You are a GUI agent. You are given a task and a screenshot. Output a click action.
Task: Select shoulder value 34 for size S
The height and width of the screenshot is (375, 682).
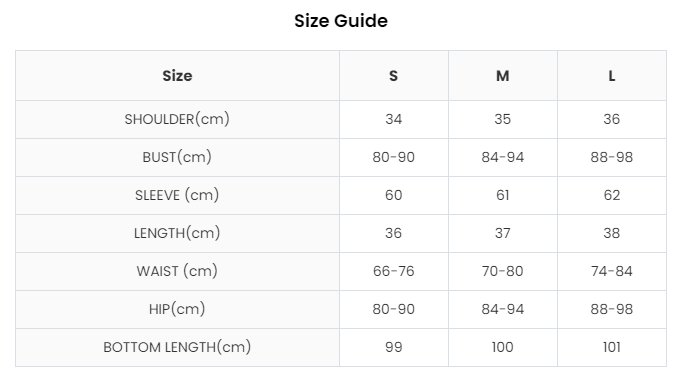[394, 119]
